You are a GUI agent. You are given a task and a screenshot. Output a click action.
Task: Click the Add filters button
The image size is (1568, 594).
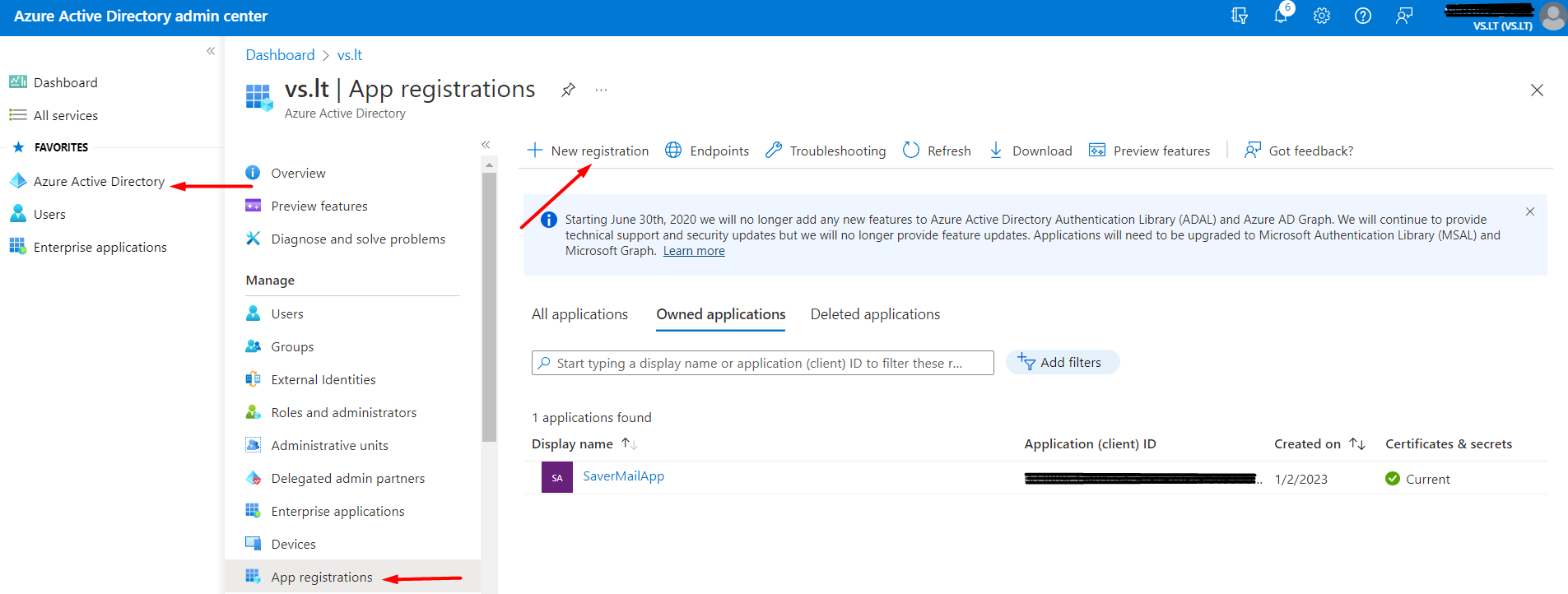(1063, 362)
